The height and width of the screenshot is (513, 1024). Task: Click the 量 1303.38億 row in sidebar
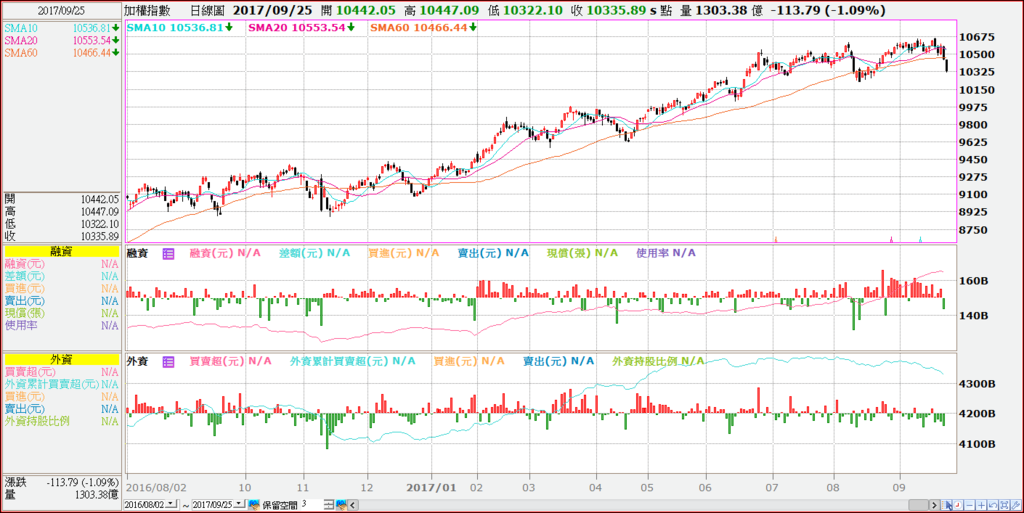pos(61,495)
